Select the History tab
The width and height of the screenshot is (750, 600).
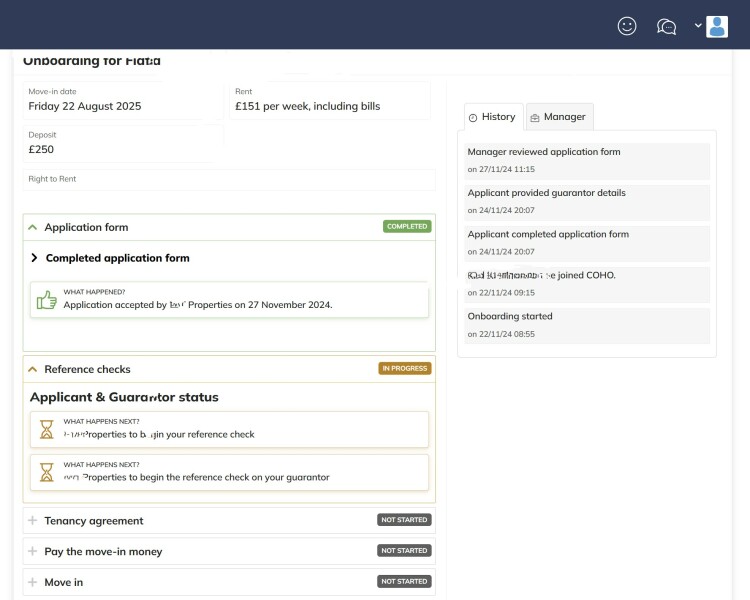point(494,117)
